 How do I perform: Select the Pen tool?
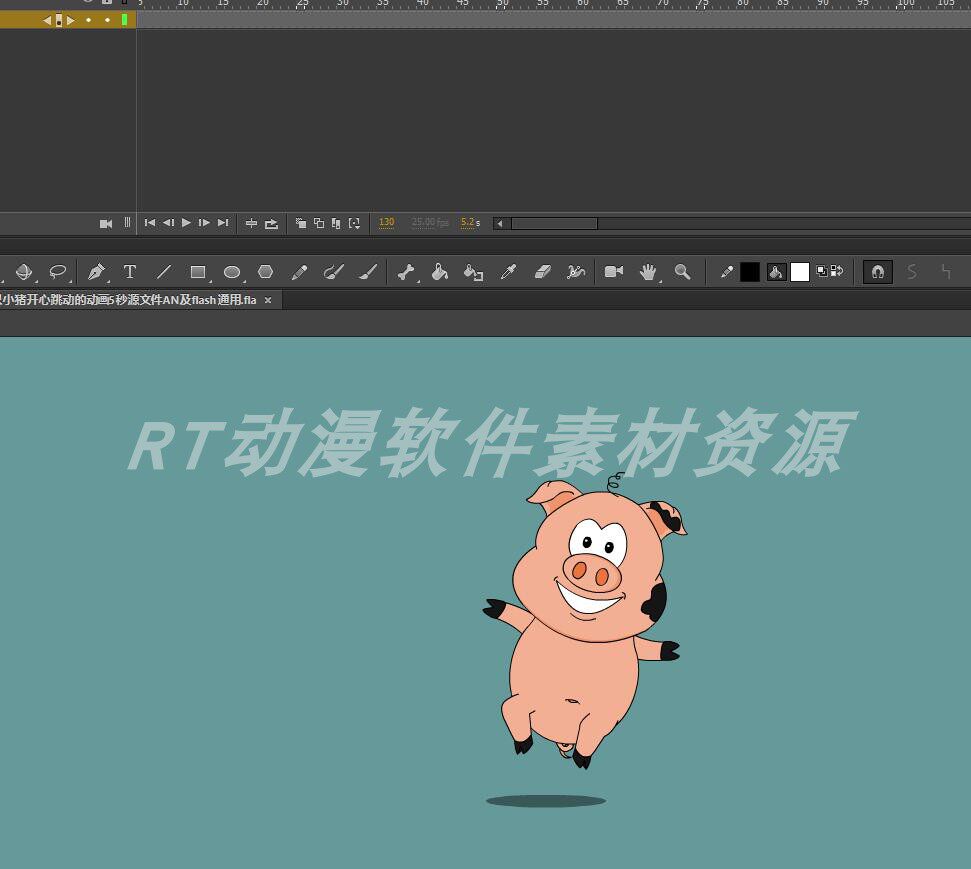(x=96, y=272)
